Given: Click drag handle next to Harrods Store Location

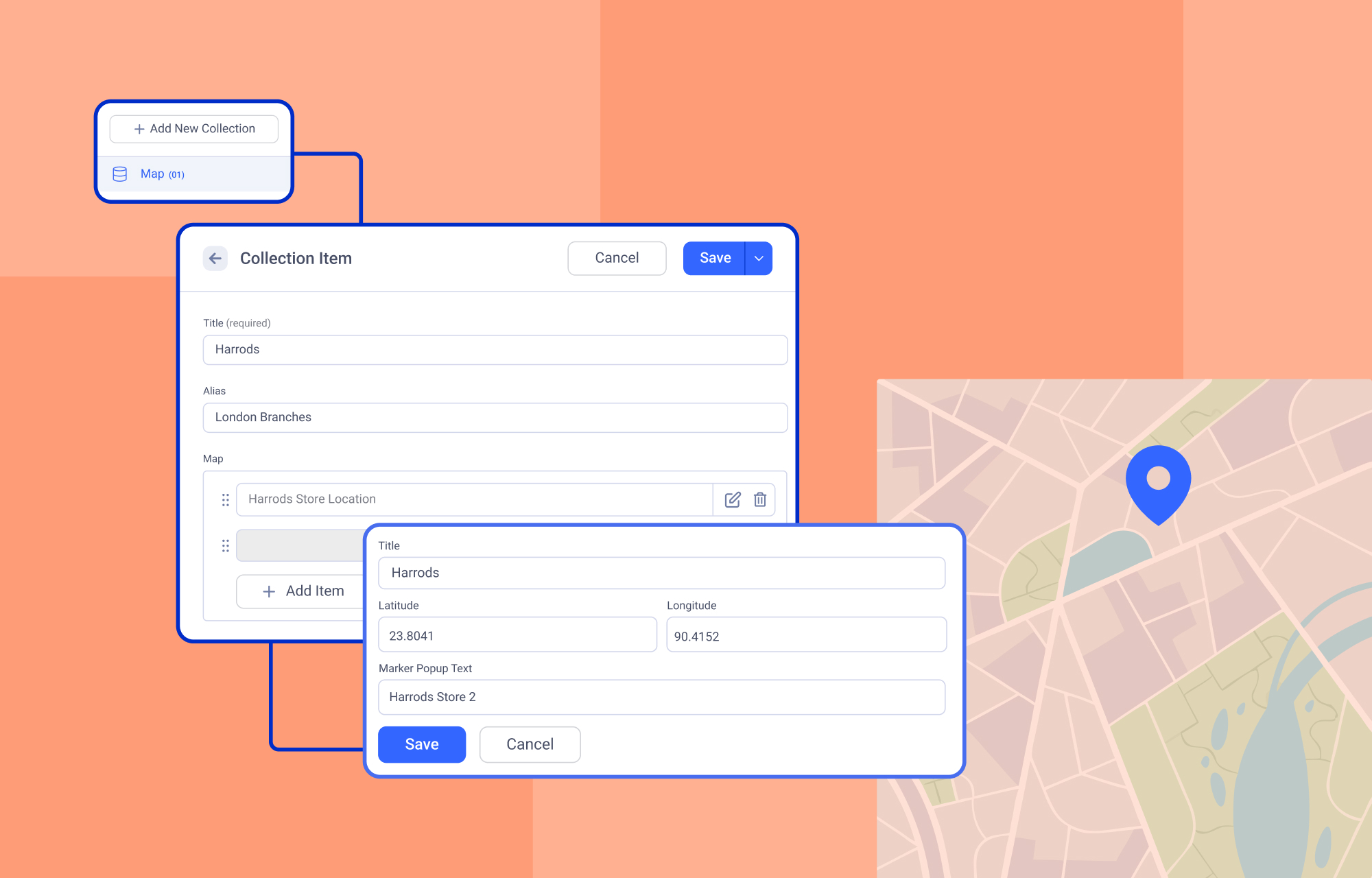Looking at the screenshot, I should [225, 499].
